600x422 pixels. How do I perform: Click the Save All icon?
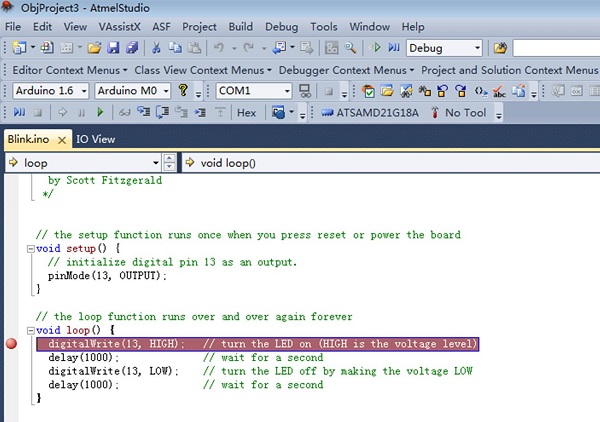click(132, 47)
